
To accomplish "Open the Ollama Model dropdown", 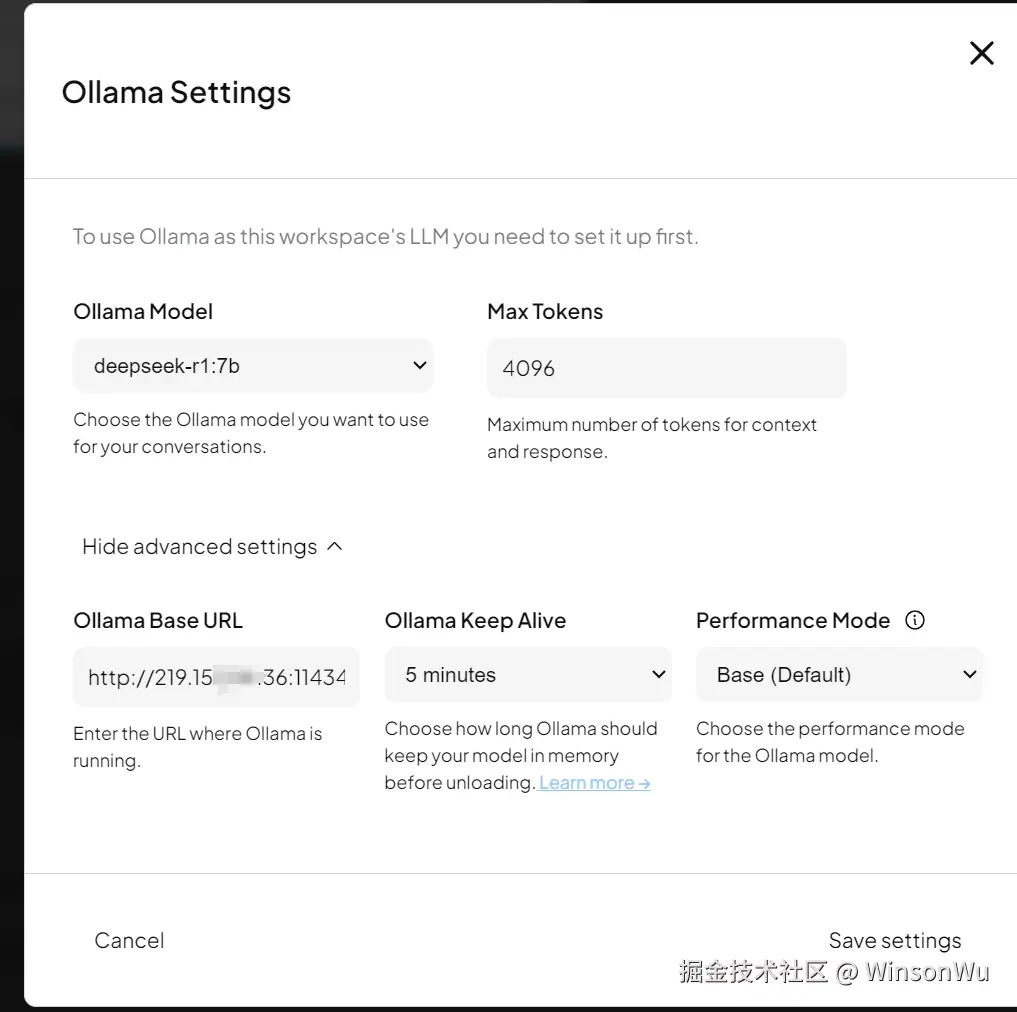I will pos(252,366).
